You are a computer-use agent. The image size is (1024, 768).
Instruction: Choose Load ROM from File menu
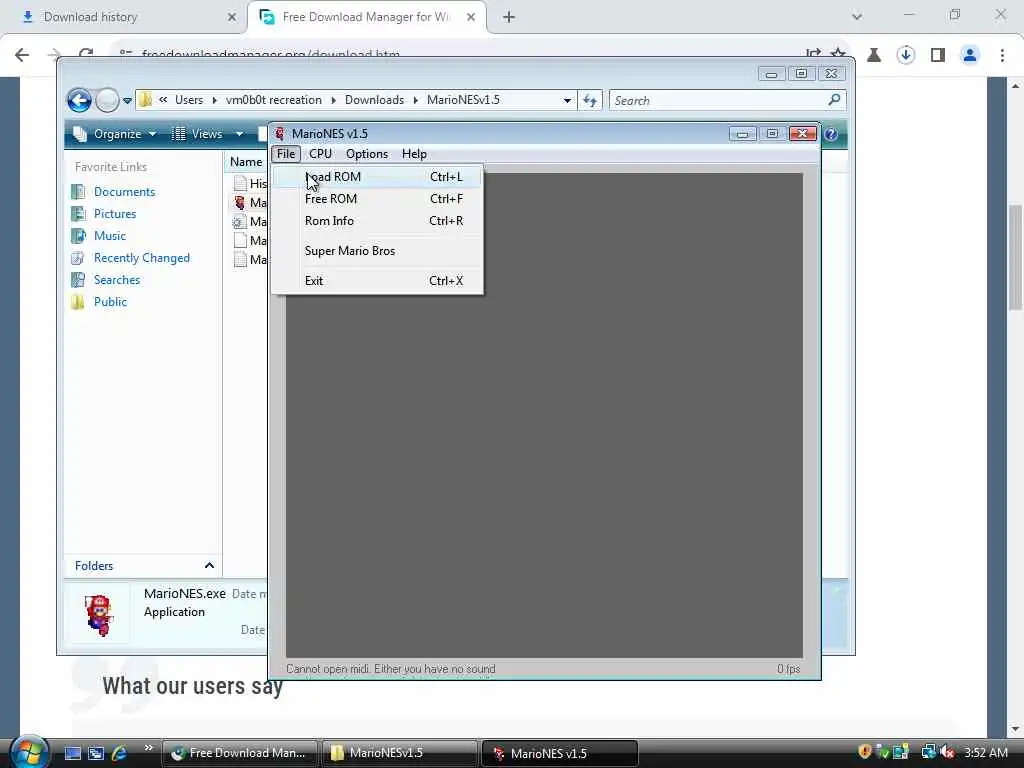click(377, 177)
